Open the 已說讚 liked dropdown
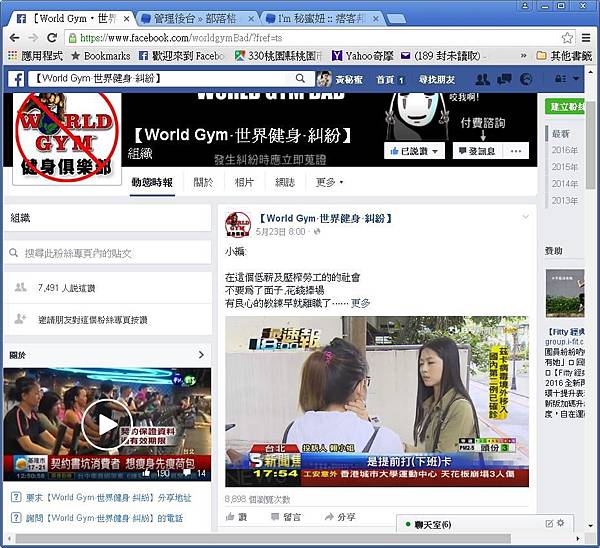Viewport: 600px width, 548px height. 414,151
